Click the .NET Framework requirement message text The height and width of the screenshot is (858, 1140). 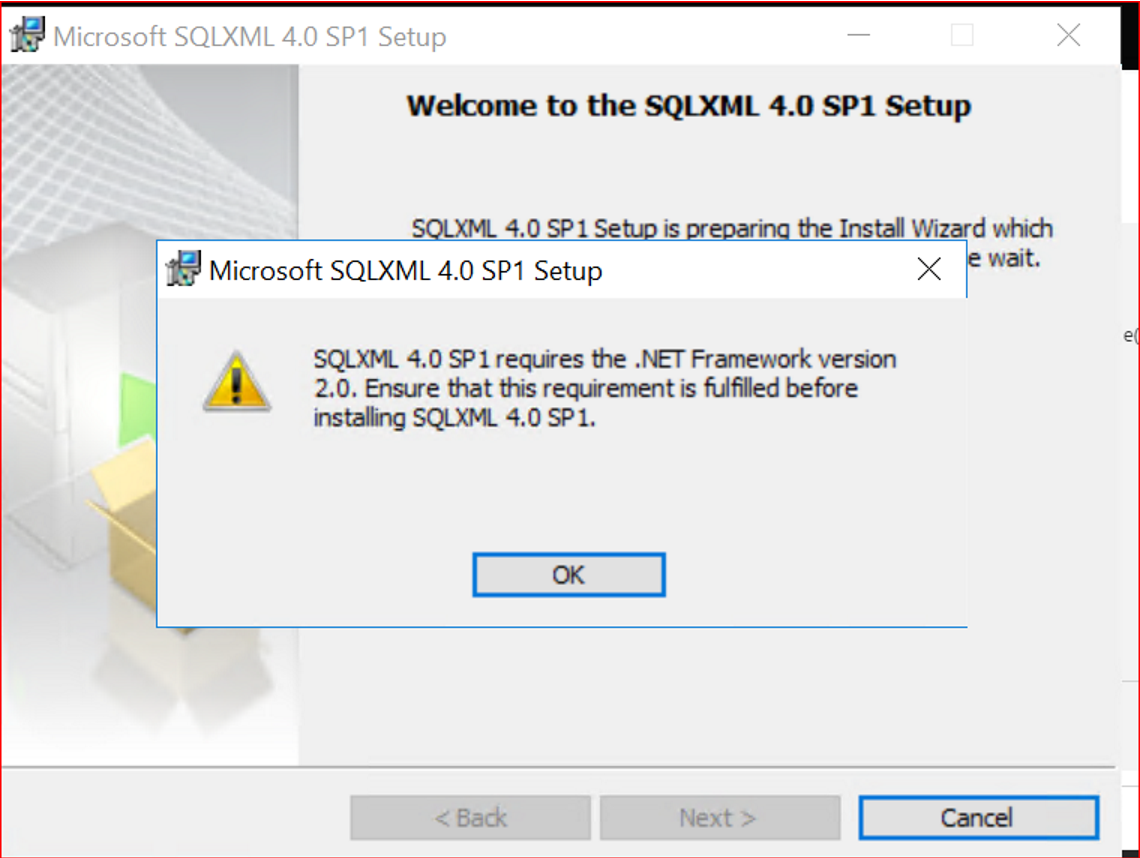pyautogui.click(x=604, y=388)
